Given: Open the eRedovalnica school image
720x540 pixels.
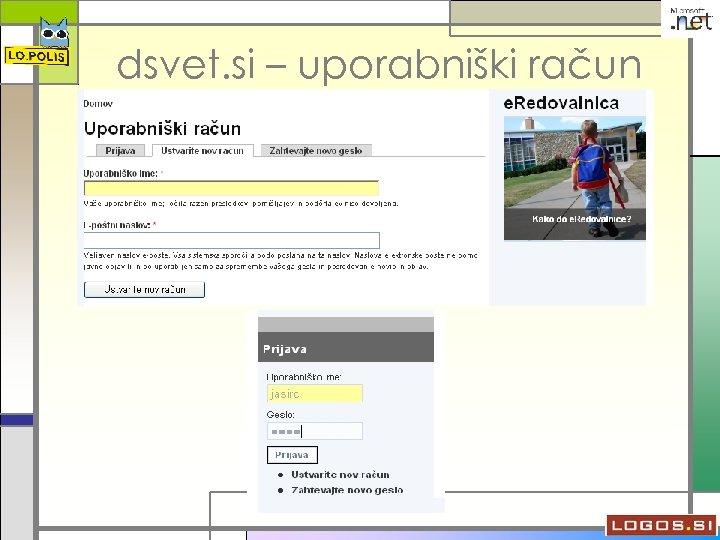Looking at the screenshot, I should [x=574, y=178].
